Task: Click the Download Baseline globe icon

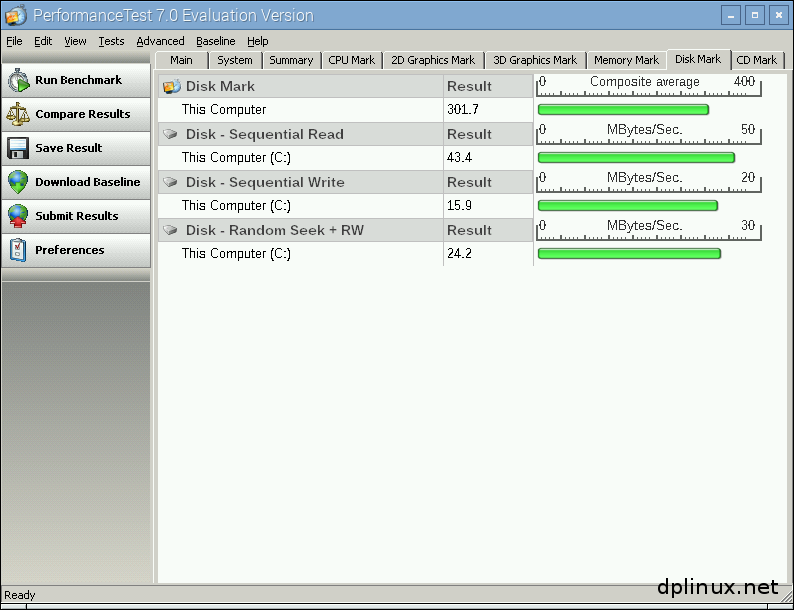Action: coord(18,182)
